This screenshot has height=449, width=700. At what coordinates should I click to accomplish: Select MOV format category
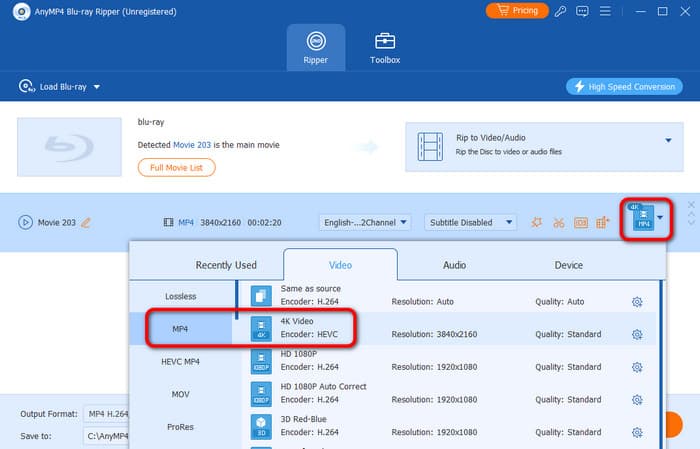181,394
